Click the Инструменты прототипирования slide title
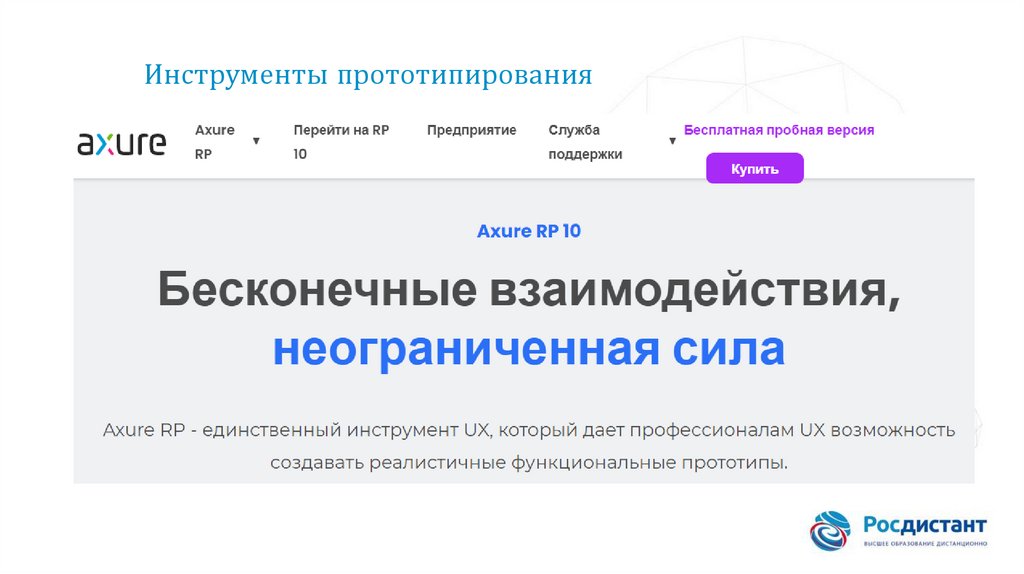The height and width of the screenshot is (574, 1024). [x=368, y=76]
